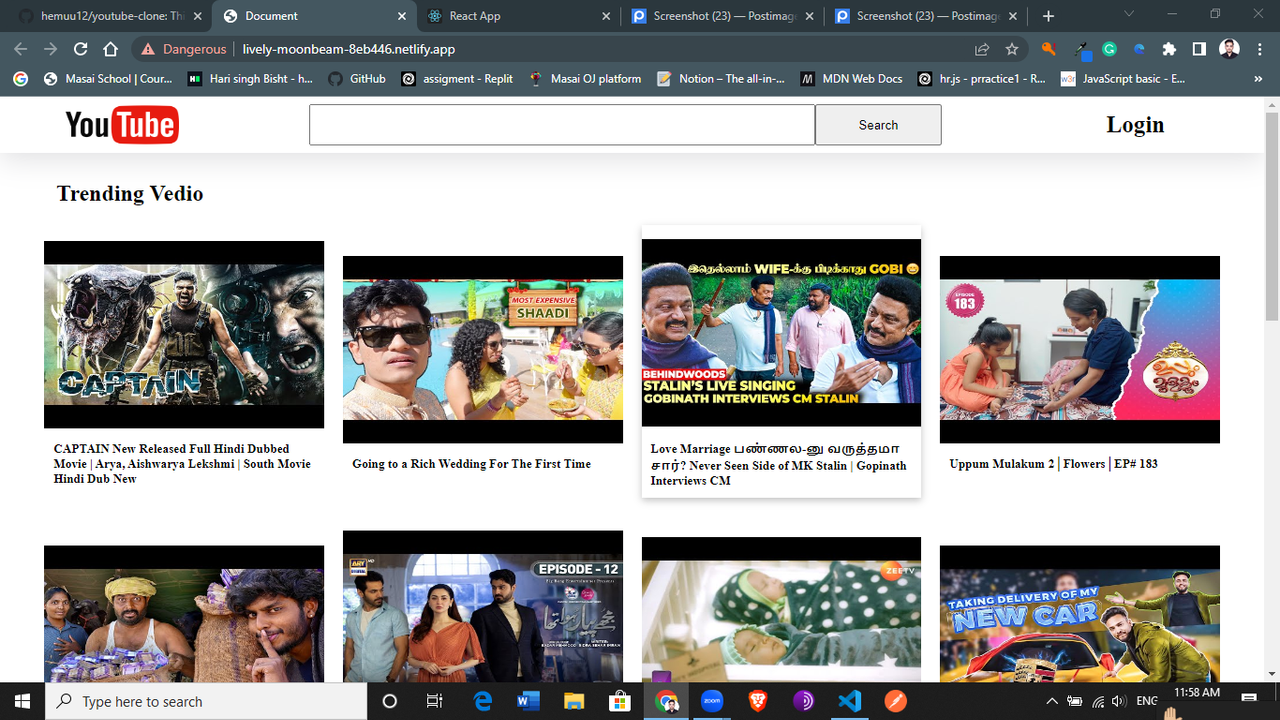
Task: Open the CAPTAIN movie thumbnail
Action: [184, 335]
